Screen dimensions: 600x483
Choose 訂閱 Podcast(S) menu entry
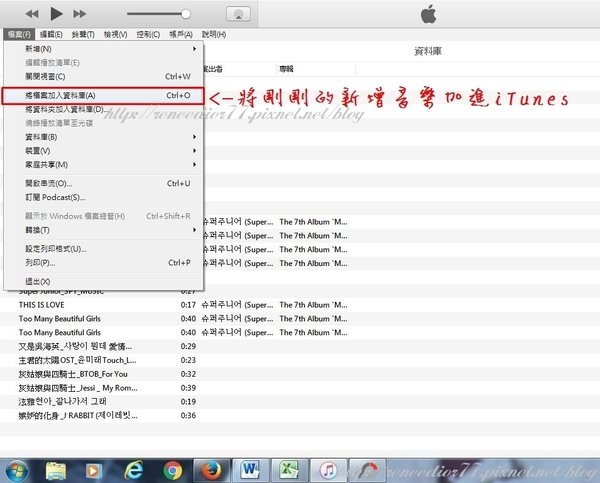[x=103, y=197]
